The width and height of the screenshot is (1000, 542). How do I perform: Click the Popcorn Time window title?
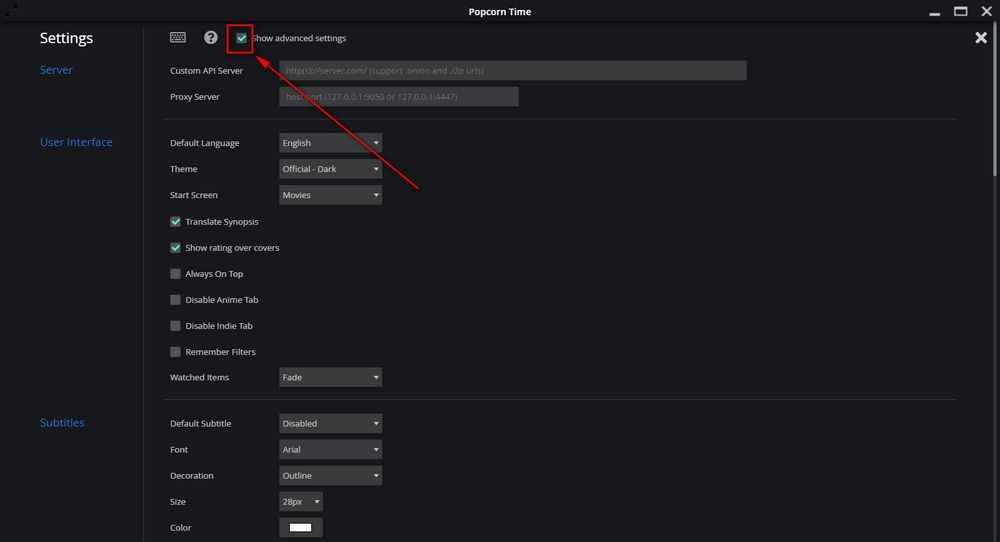tap(500, 11)
